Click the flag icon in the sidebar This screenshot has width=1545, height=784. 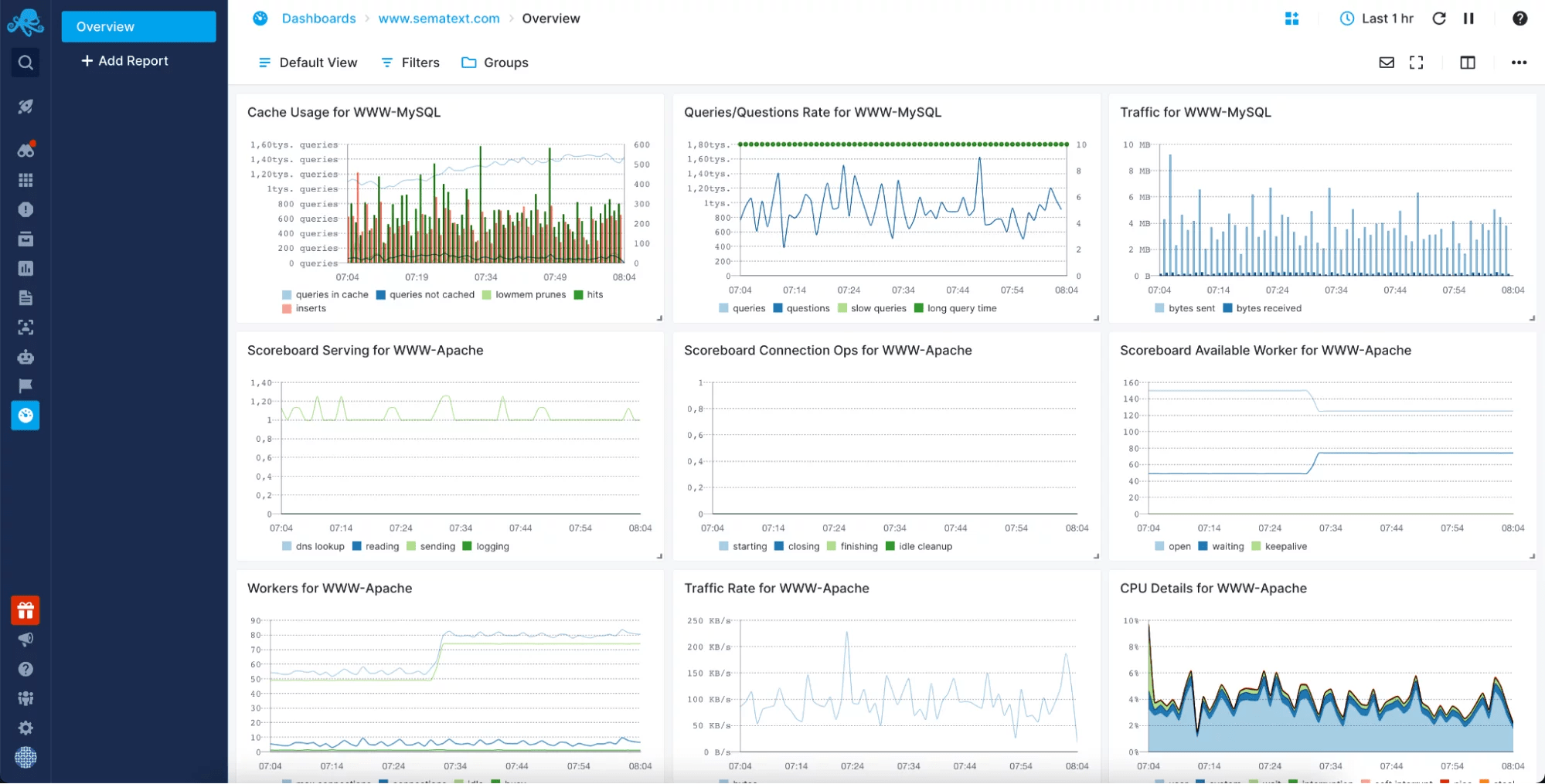click(x=25, y=386)
